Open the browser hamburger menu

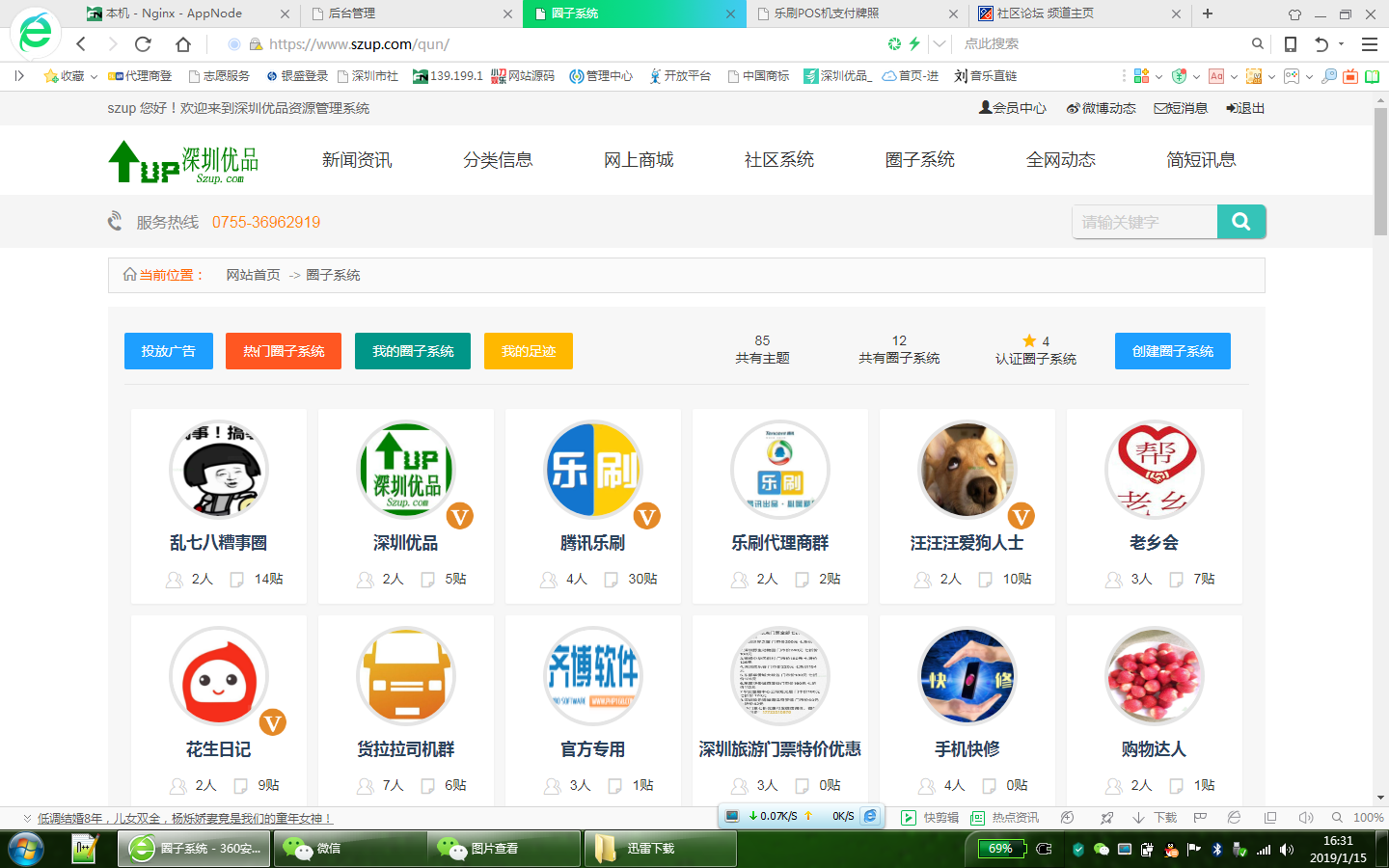[1369, 44]
